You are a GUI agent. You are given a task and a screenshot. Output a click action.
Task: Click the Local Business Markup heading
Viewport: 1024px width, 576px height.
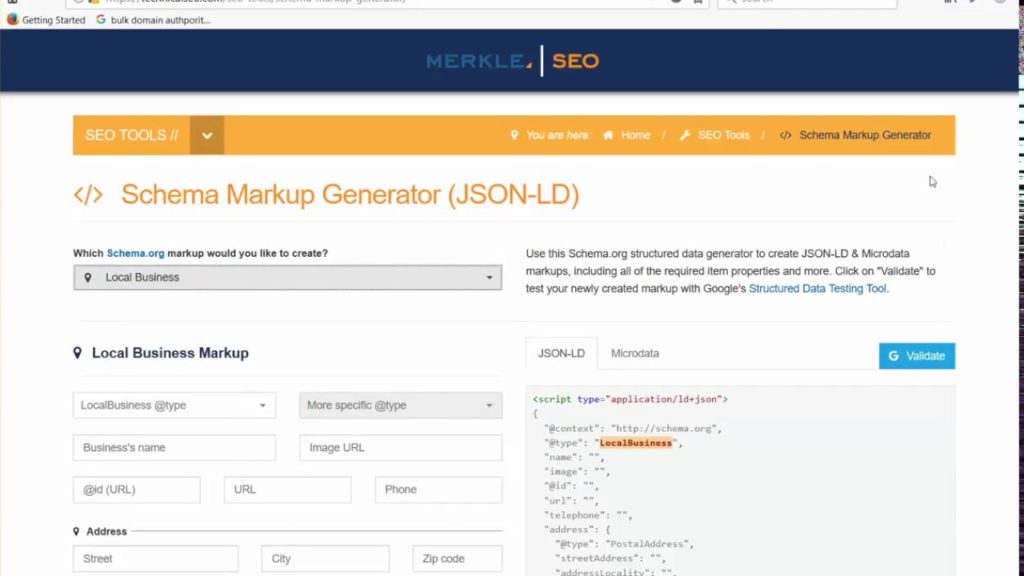pos(170,353)
